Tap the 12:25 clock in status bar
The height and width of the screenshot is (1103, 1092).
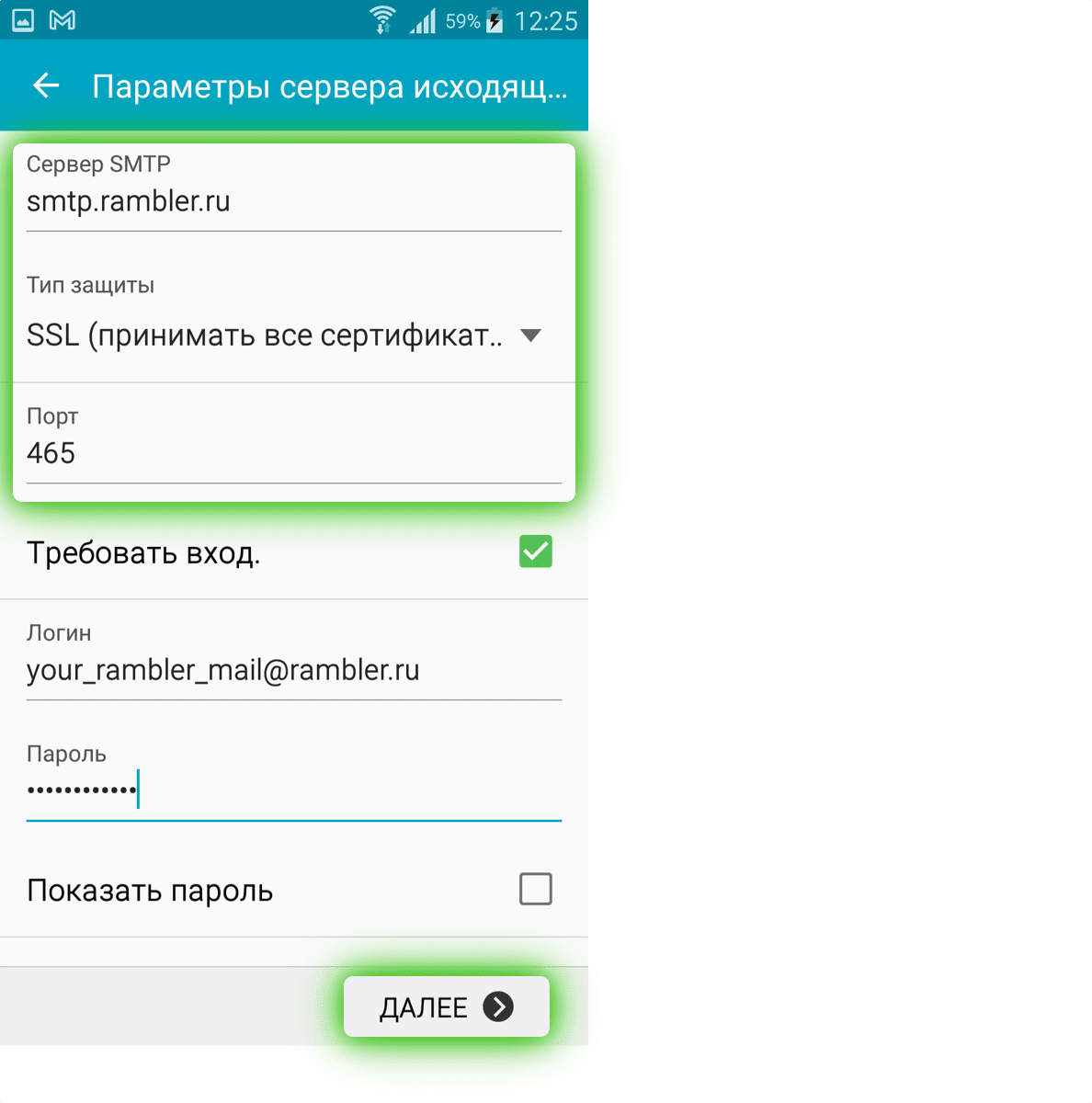[x=546, y=21]
